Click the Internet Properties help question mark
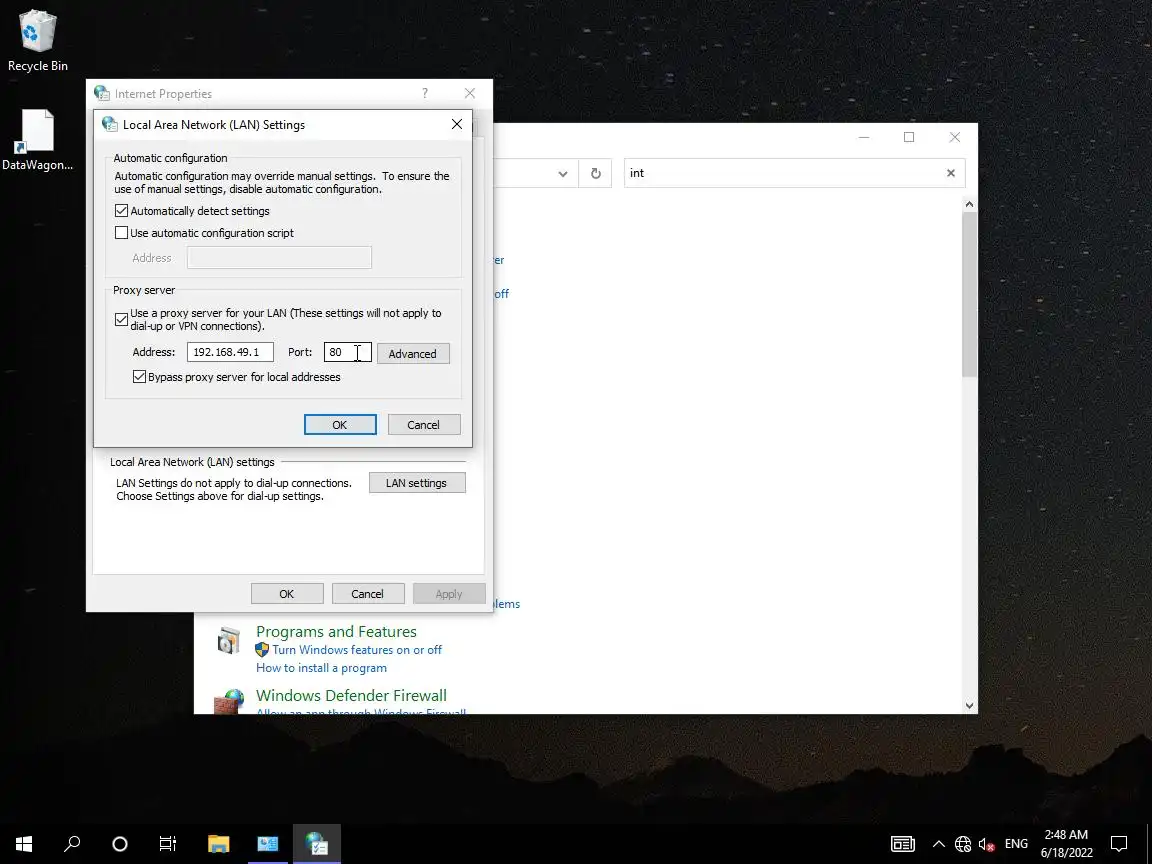The image size is (1152, 864). (x=425, y=93)
